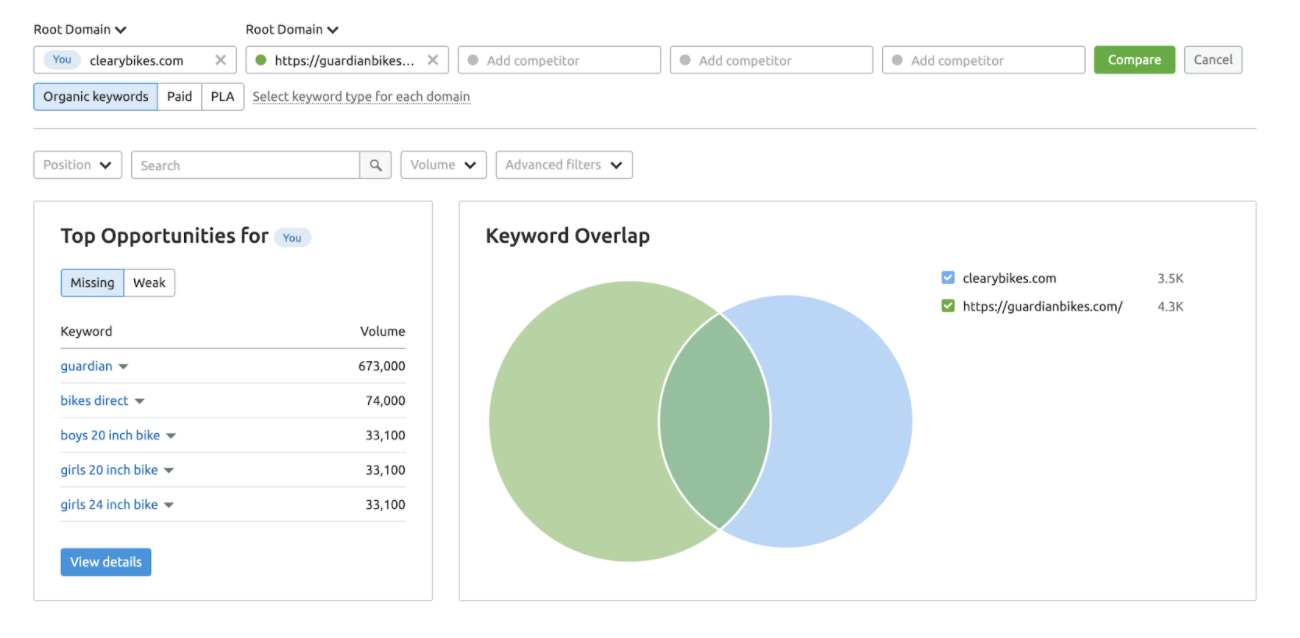
Task: Click the first Add competitor field
Action: click(559, 60)
